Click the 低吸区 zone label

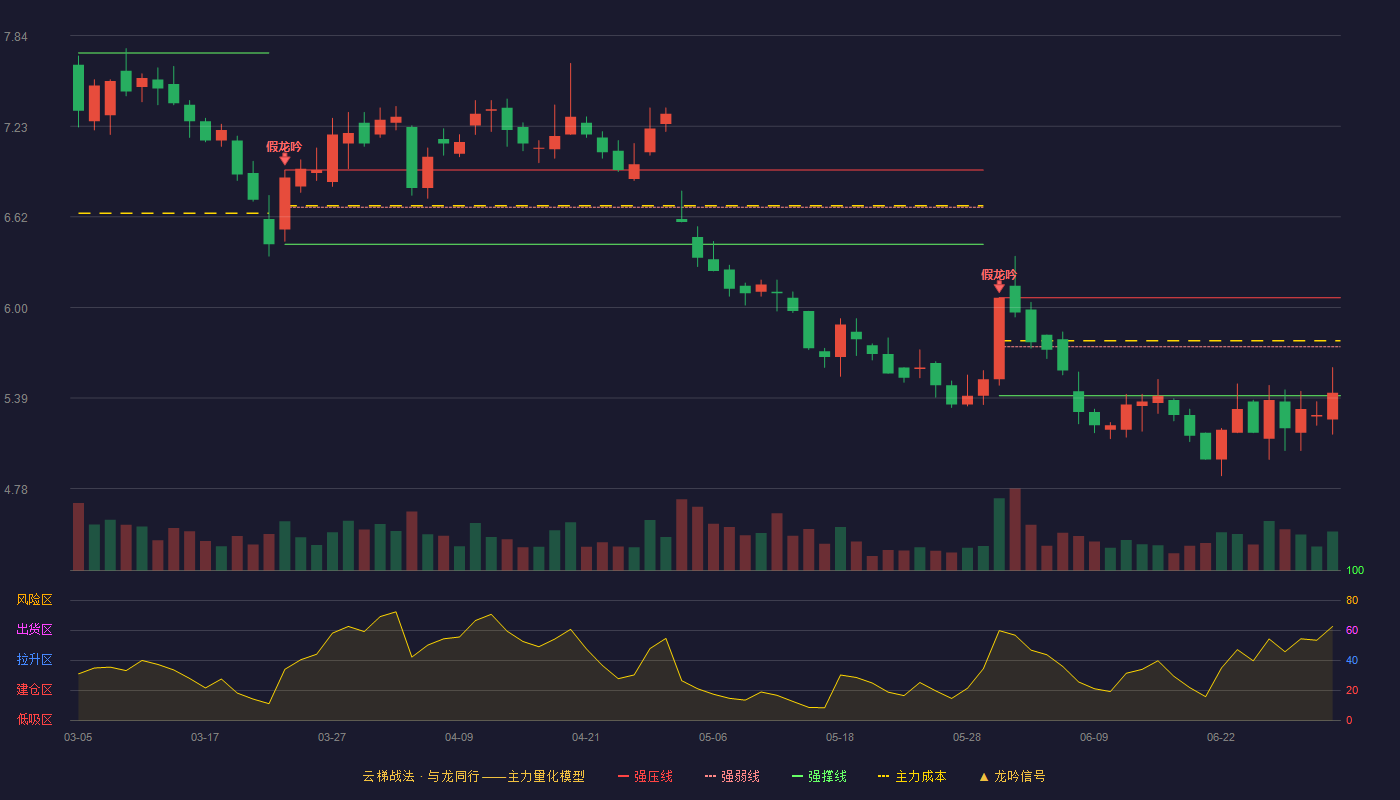(x=34, y=719)
